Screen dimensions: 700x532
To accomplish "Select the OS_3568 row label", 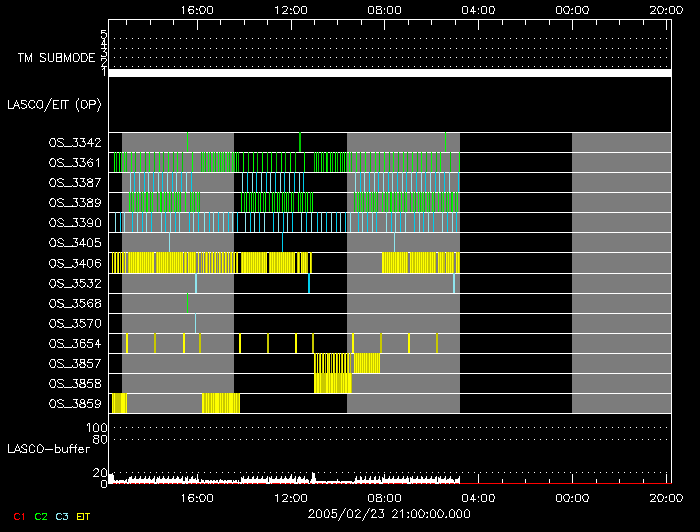I will [x=75, y=304].
